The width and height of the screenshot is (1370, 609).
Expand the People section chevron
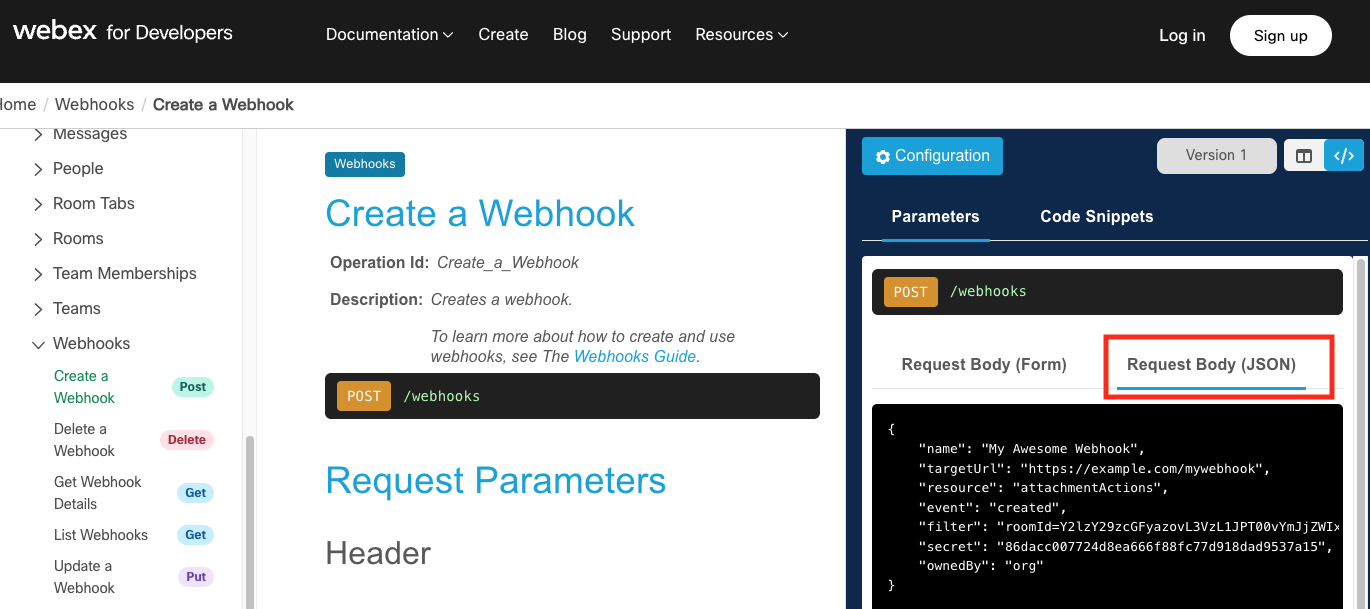tap(38, 169)
